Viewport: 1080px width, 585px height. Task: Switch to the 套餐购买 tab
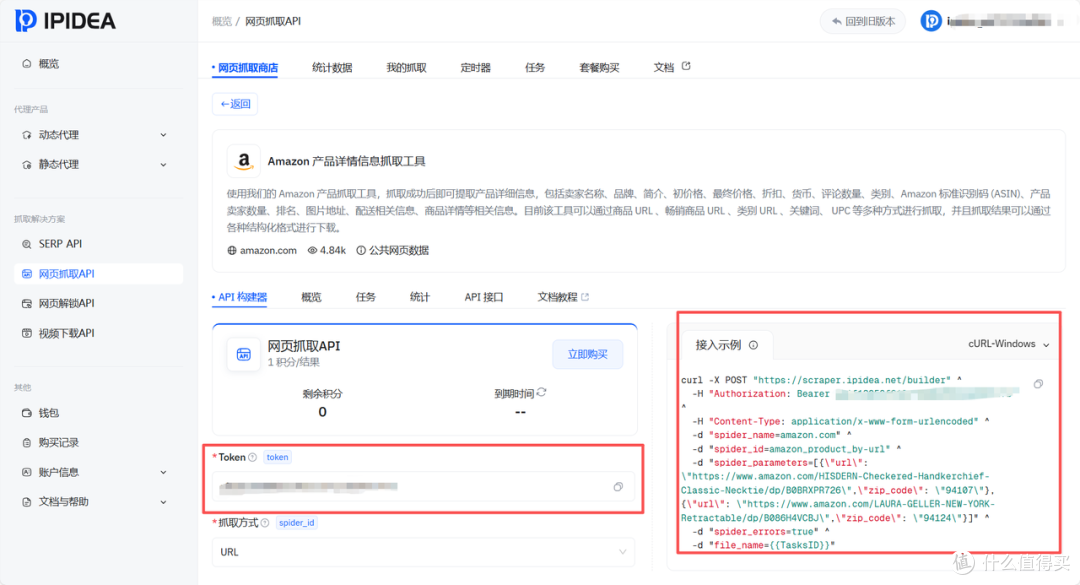point(599,68)
